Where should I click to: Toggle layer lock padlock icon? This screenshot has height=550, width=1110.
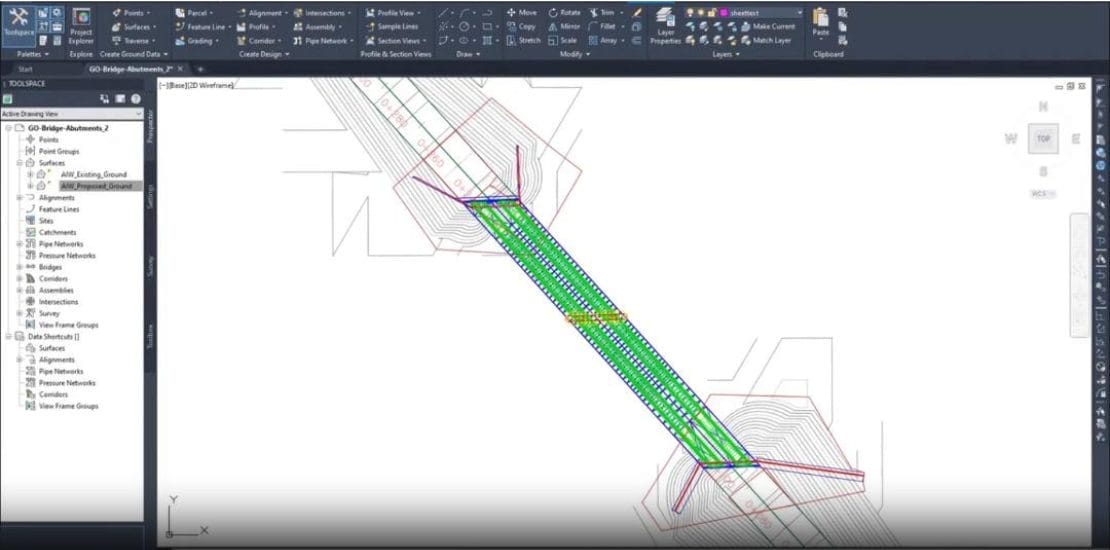[x=712, y=13]
